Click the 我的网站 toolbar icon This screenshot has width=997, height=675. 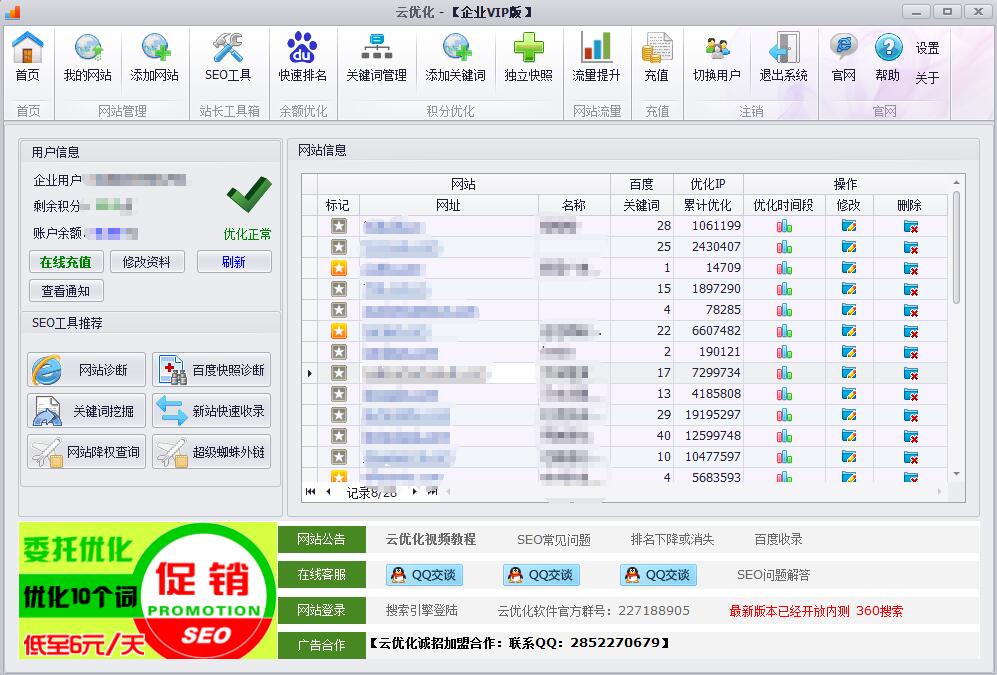click(x=88, y=56)
